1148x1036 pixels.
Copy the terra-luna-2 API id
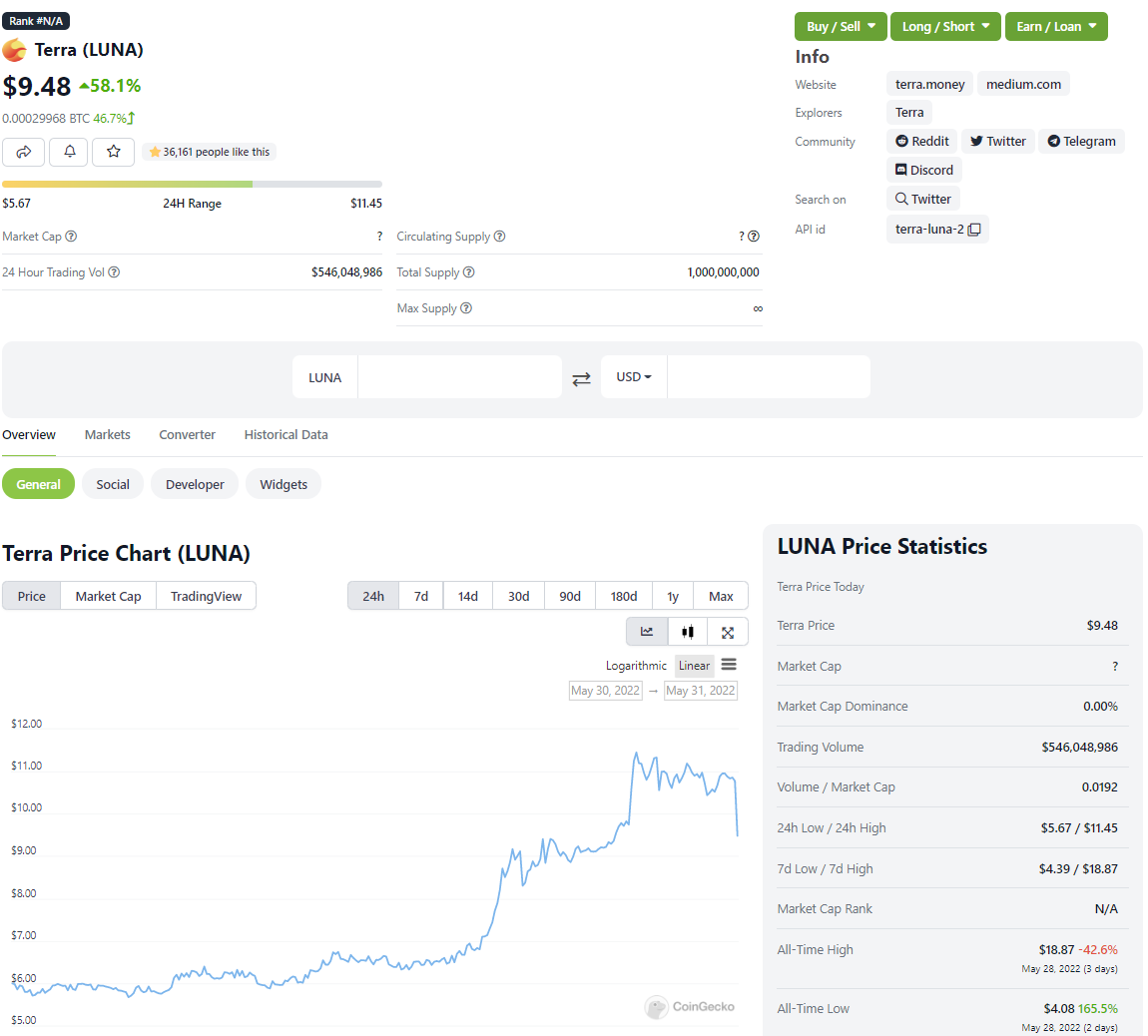tap(973, 230)
